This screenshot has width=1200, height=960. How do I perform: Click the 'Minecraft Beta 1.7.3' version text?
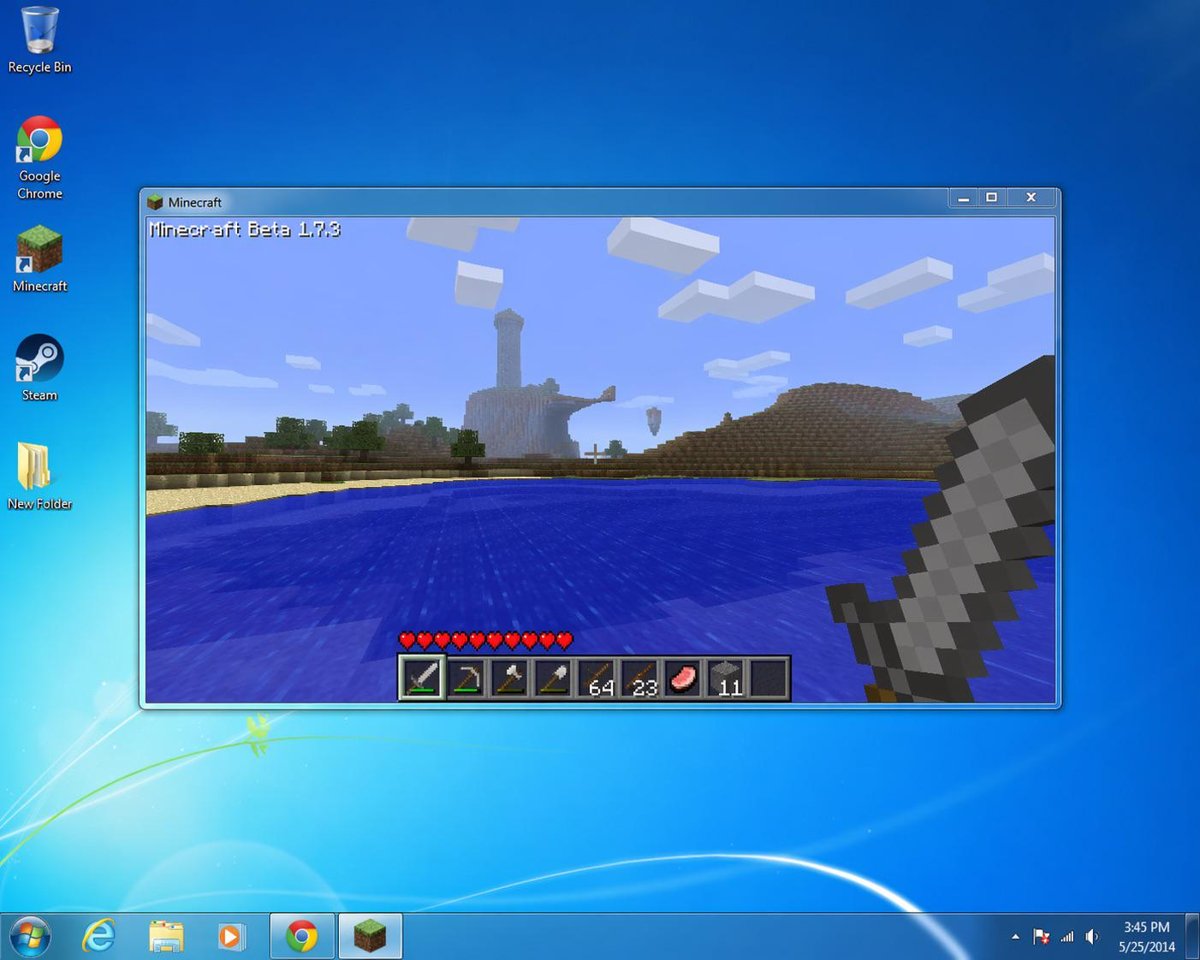click(245, 230)
